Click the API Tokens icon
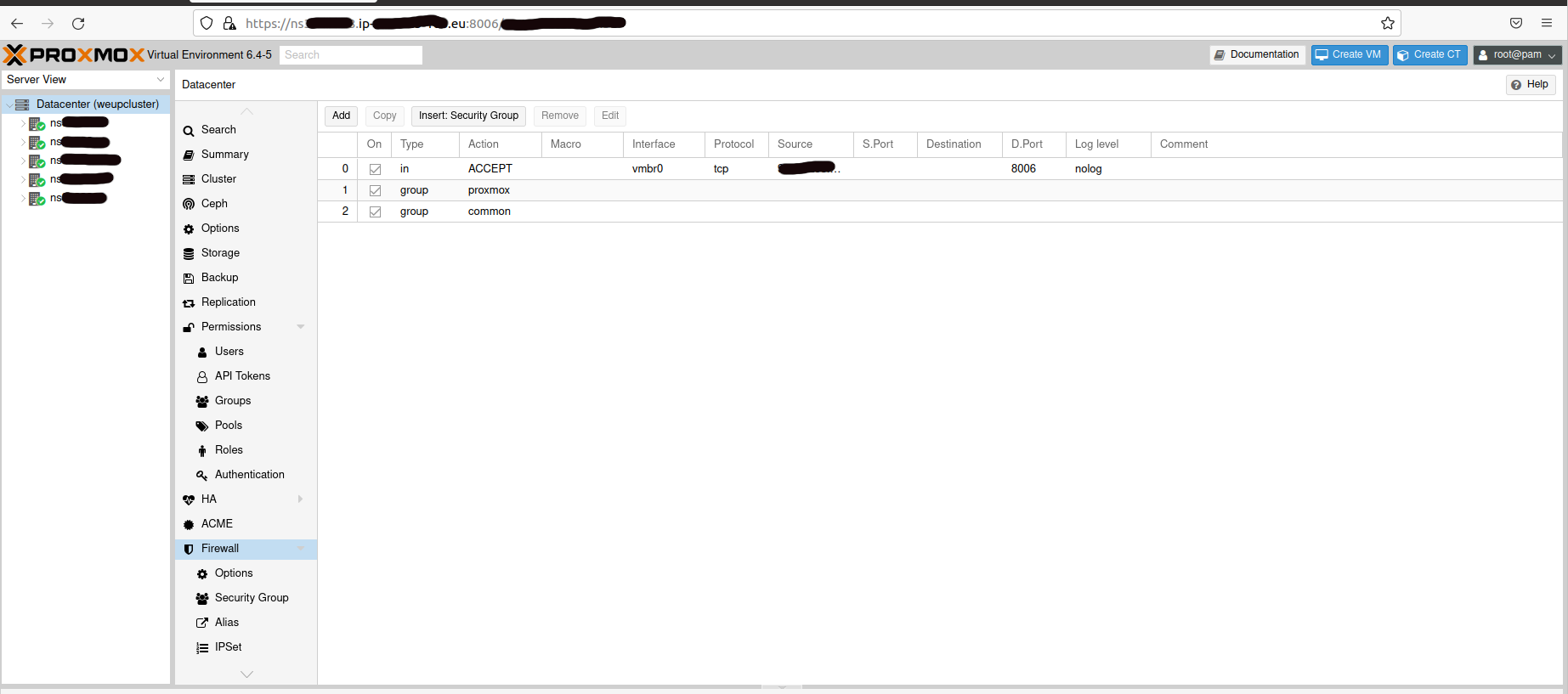 [202, 376]
